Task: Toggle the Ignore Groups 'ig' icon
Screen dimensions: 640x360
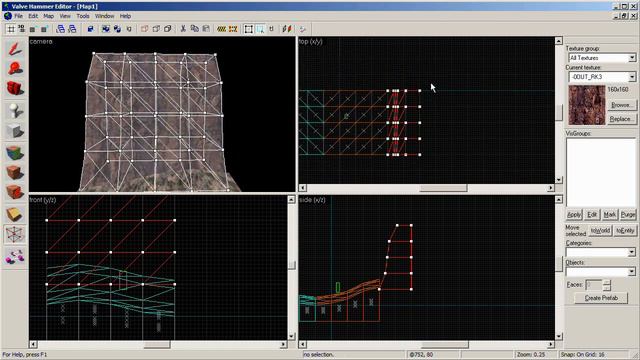Action: (x=129, y=29)
